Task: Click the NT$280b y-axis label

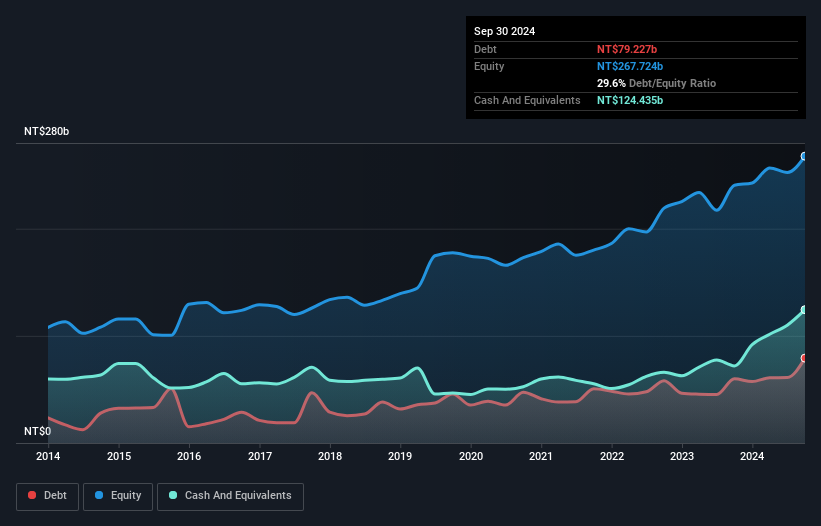Action: pyautogui.click(x=47, y=131)
